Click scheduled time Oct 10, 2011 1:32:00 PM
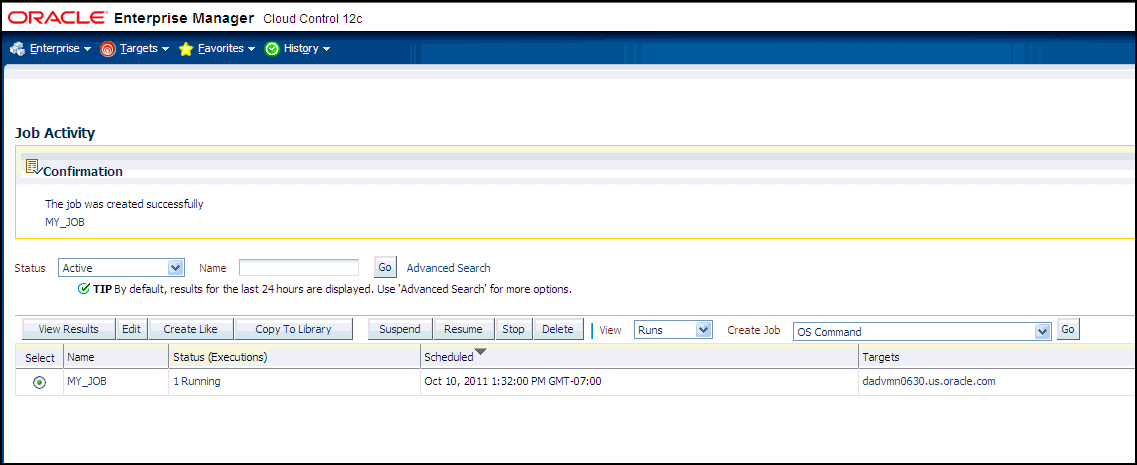 [513, 381]
